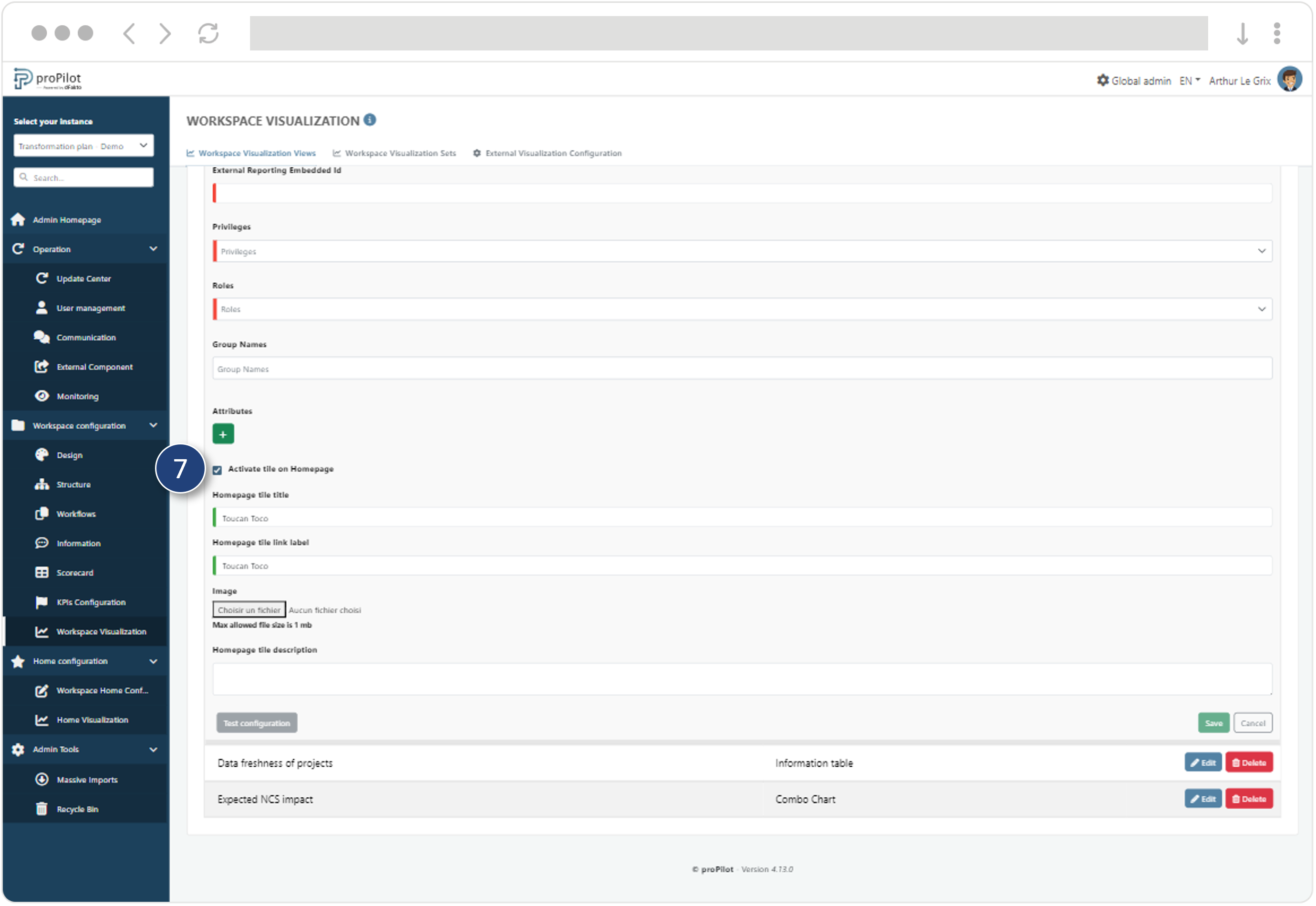Screen dimensions: 1316x906
Task: Add attribute with green plus button
Action: [x=223, y=435]
